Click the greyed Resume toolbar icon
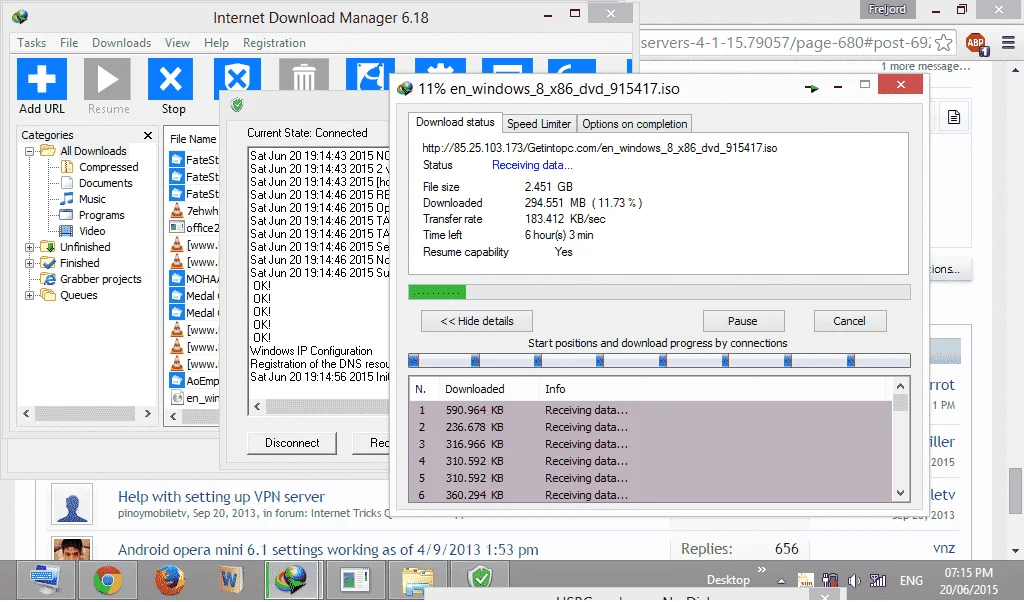This screenshot has width=1026, height=602. pos(108,79)
